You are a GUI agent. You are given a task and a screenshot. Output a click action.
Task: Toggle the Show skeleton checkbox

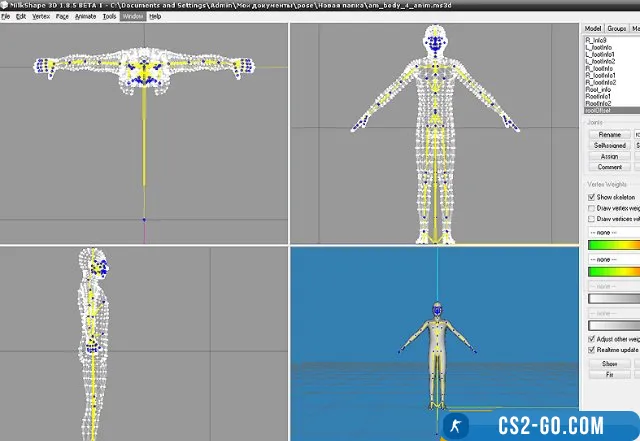tap(590, 198)
